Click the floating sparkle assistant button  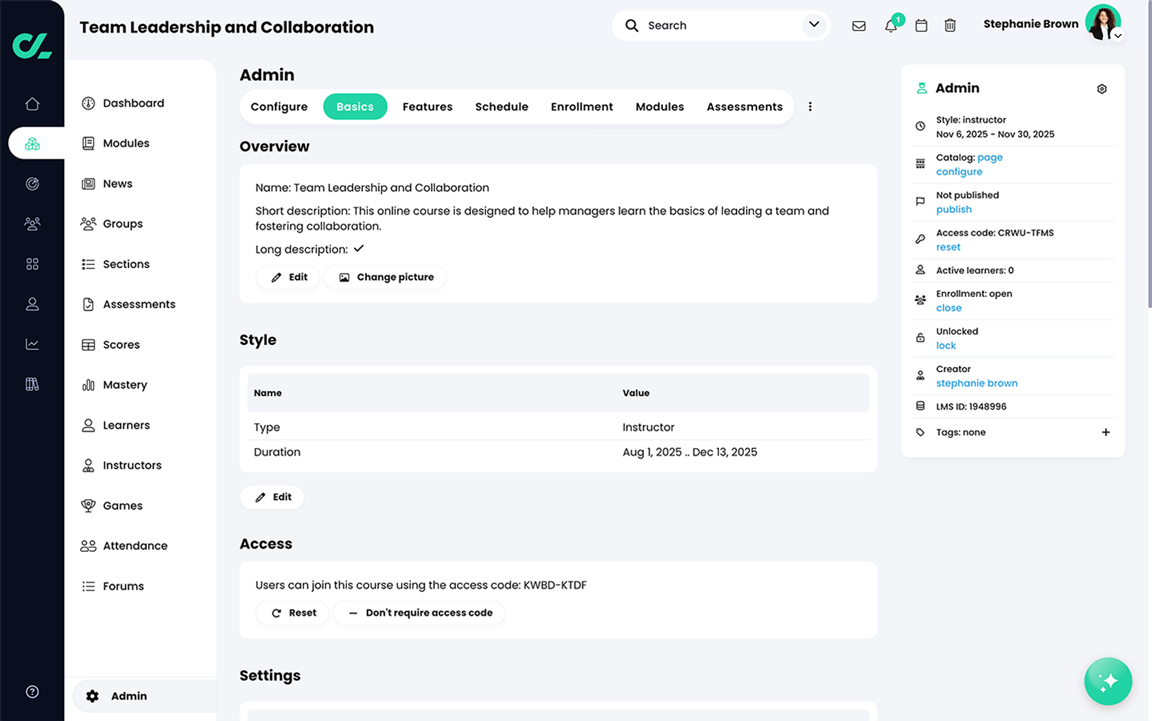coord(1108,681)
